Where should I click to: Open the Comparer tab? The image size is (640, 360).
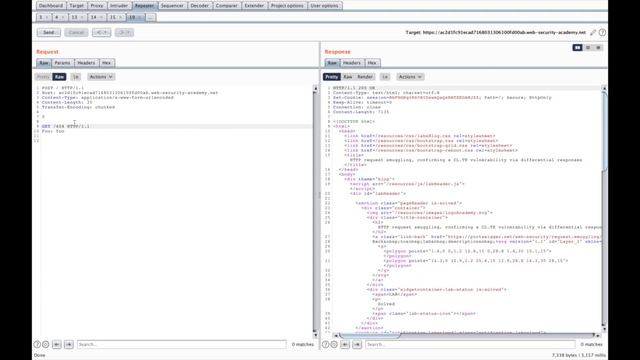[x=227, y=6]
